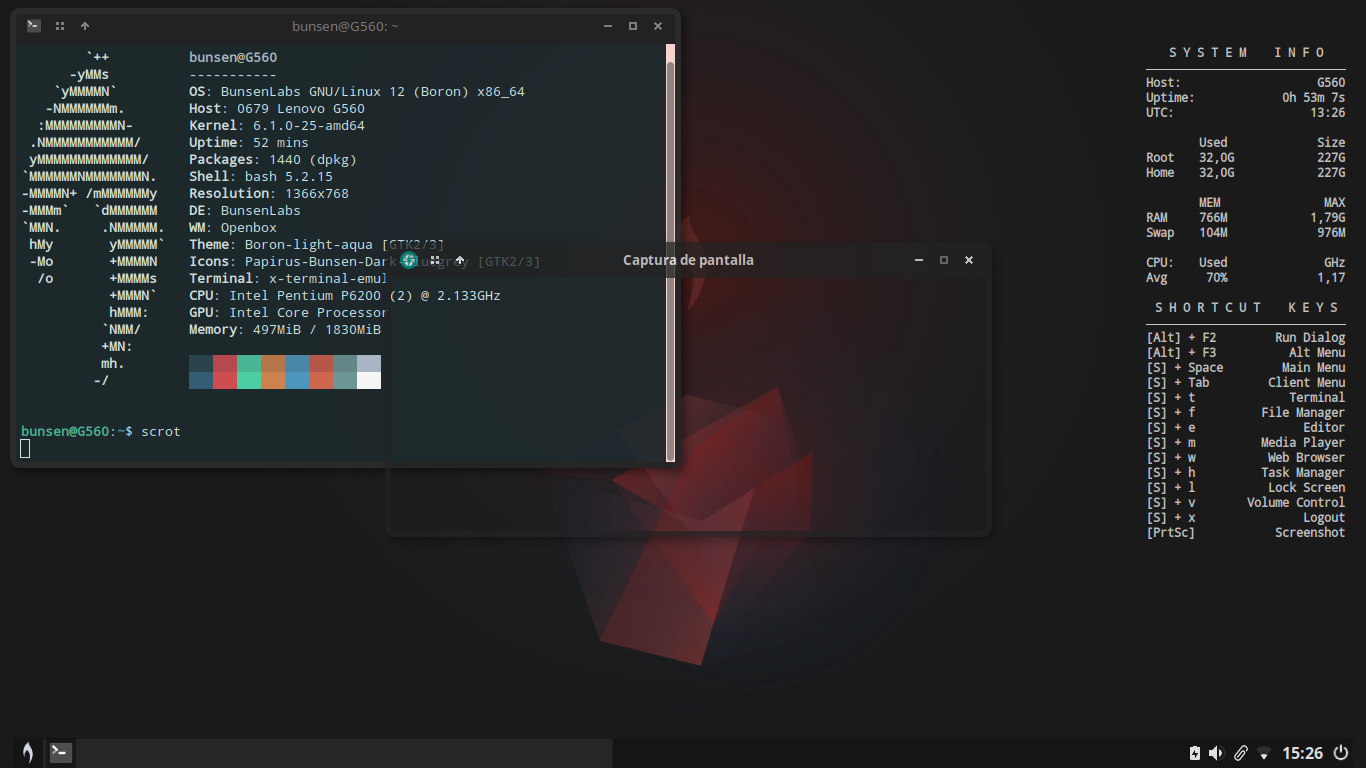Click the power exit icon on the panel
The height and width of the screenshot is (768, 1366).
tap(1341, 753)
